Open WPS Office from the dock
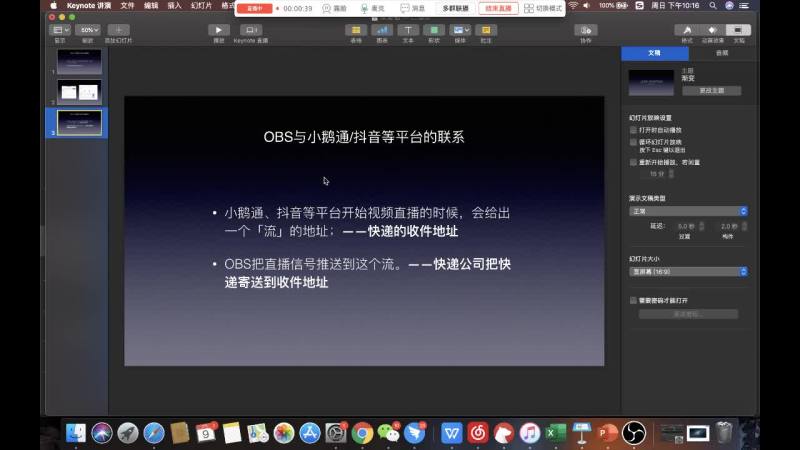This screenshot has height=450, width=800. (x=452, y=433)
